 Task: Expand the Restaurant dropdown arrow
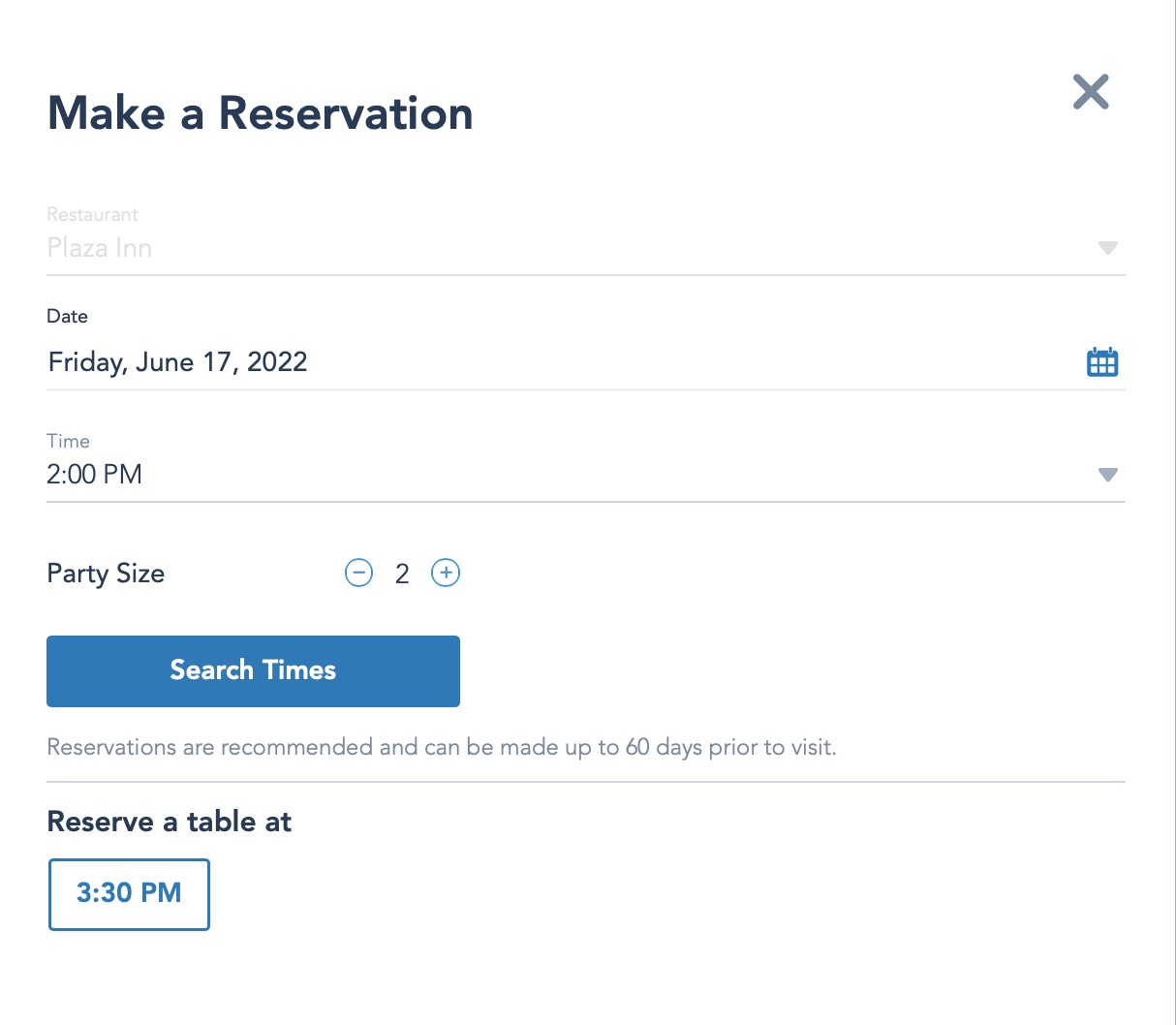click(x=1108, y=248)
